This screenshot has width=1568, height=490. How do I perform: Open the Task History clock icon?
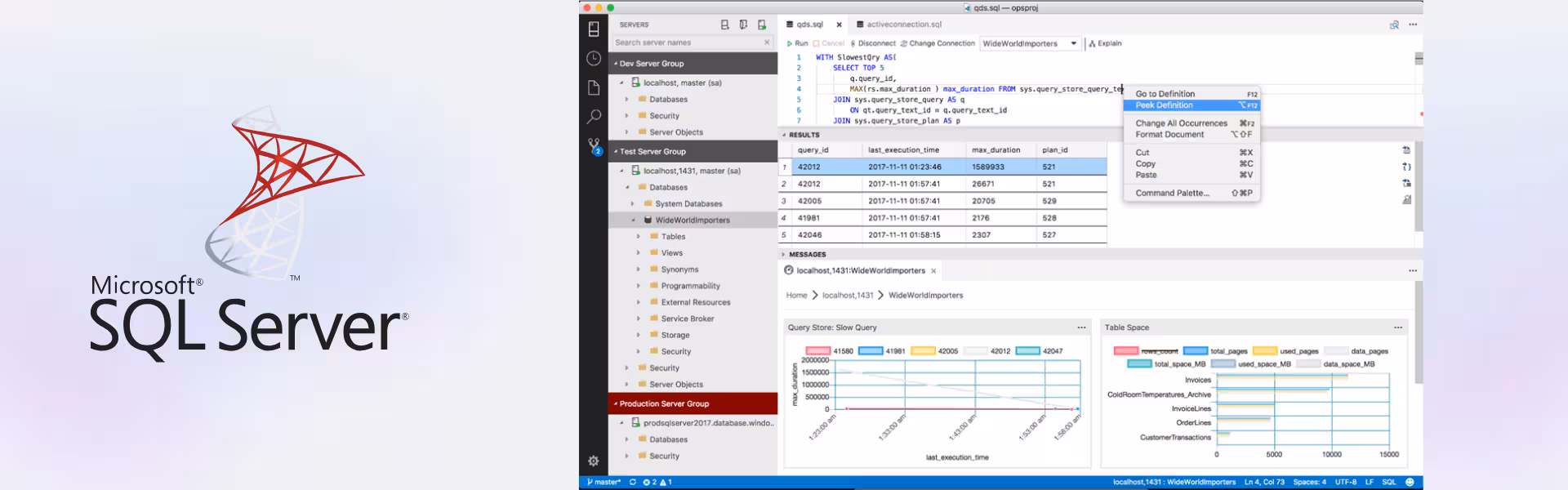point(594,59)
